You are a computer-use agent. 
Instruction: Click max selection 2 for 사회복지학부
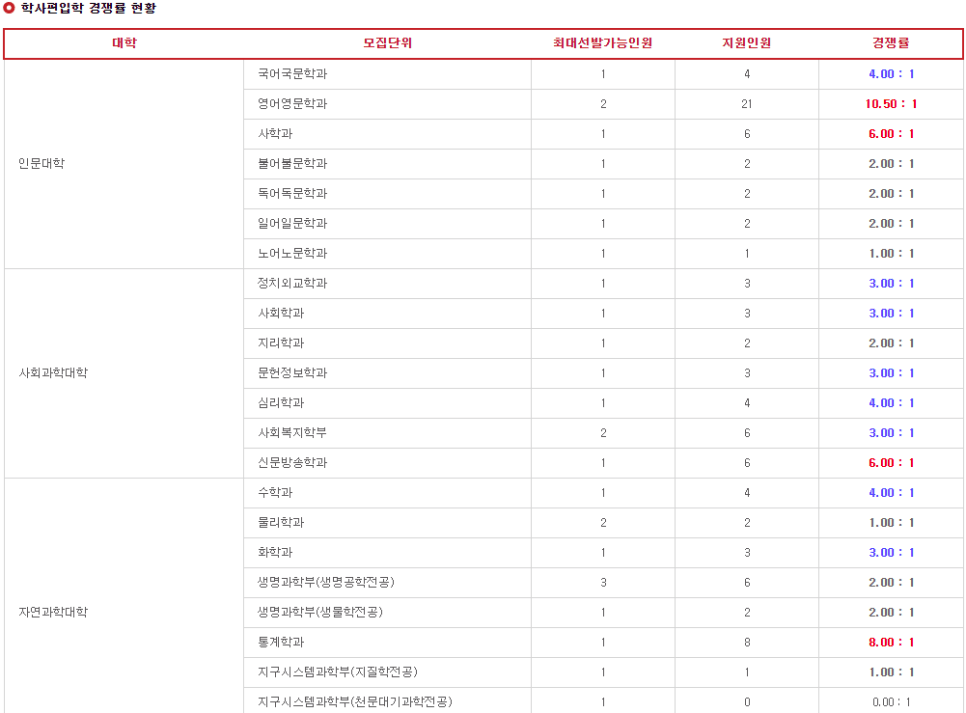[x=603, y=433]
